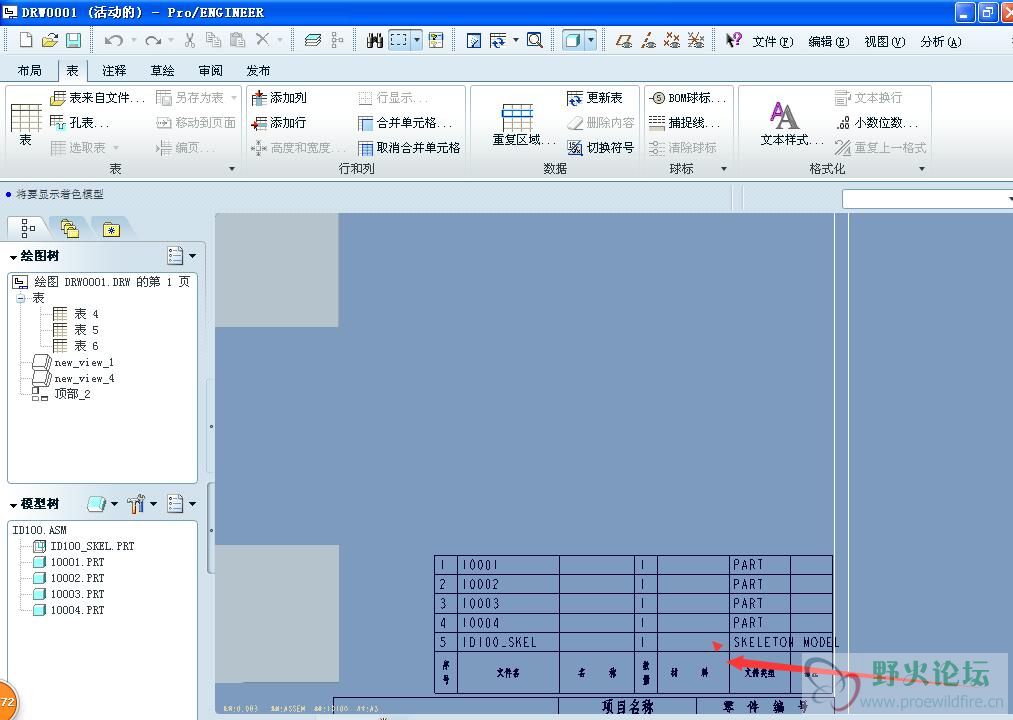Viewport: 1013px width, 720px height.
Task: Expand the 格式化 group options arrow
Action: (x=922, y=169)
